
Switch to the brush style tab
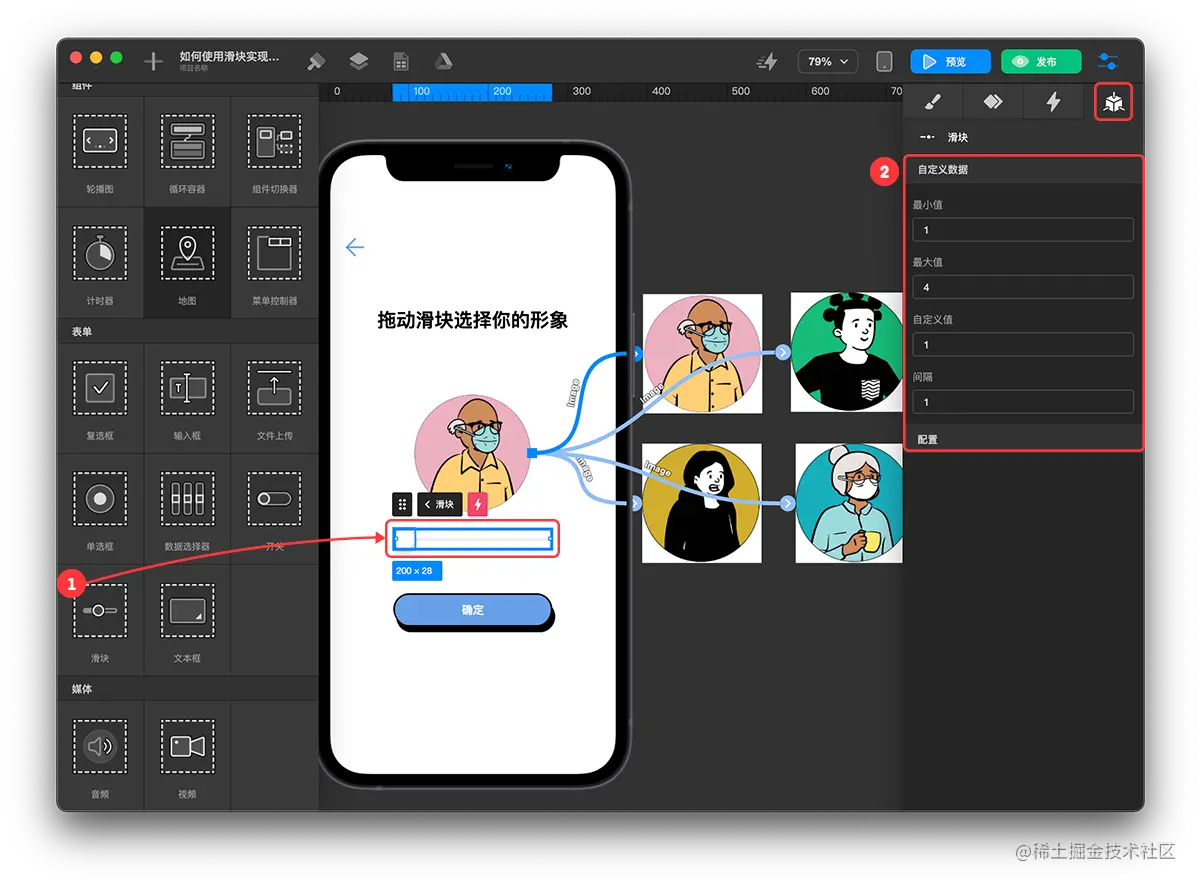[x=933, y=101]
